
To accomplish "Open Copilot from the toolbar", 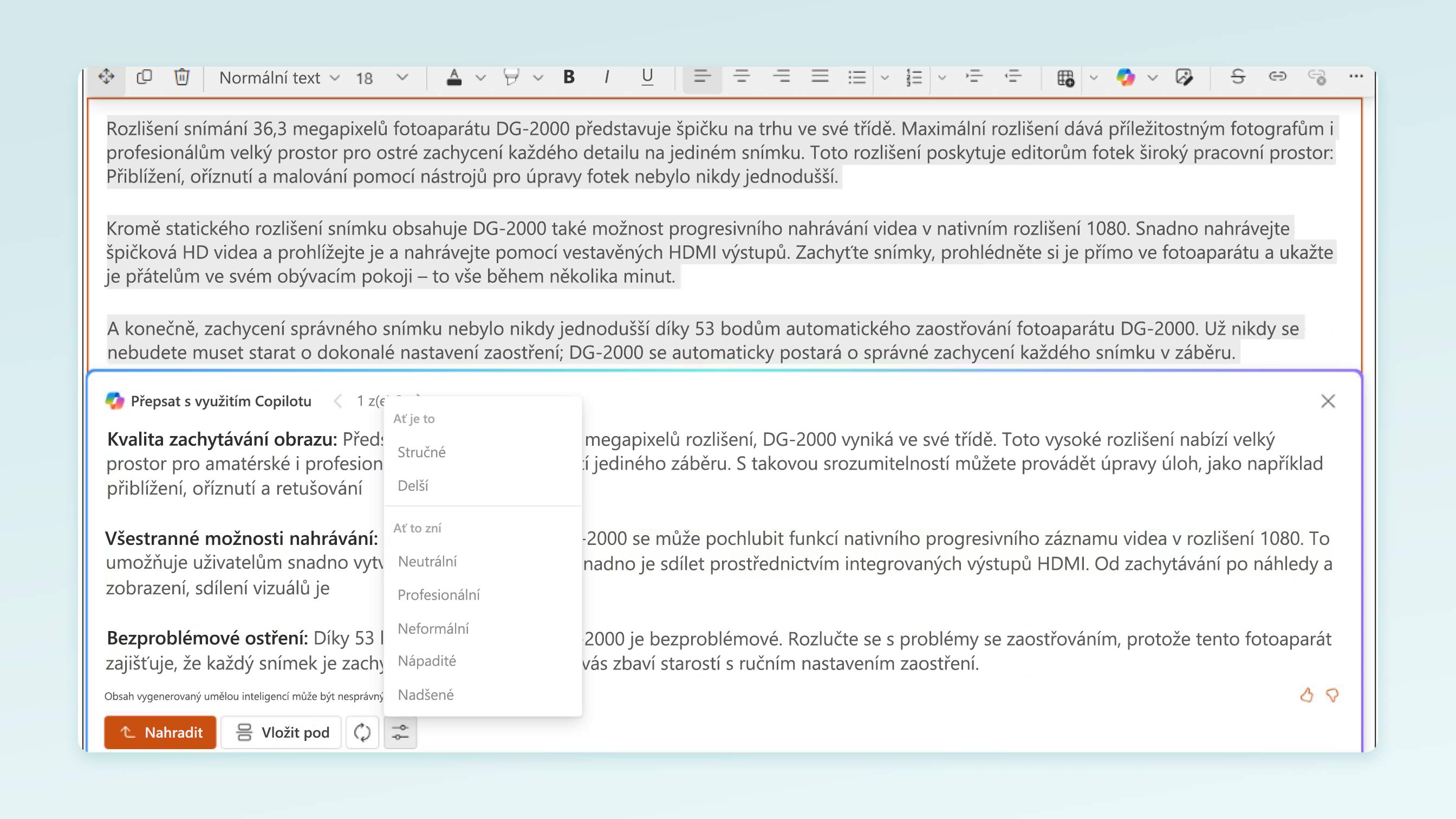I will pyautogui.click(x=1126, y=77).
